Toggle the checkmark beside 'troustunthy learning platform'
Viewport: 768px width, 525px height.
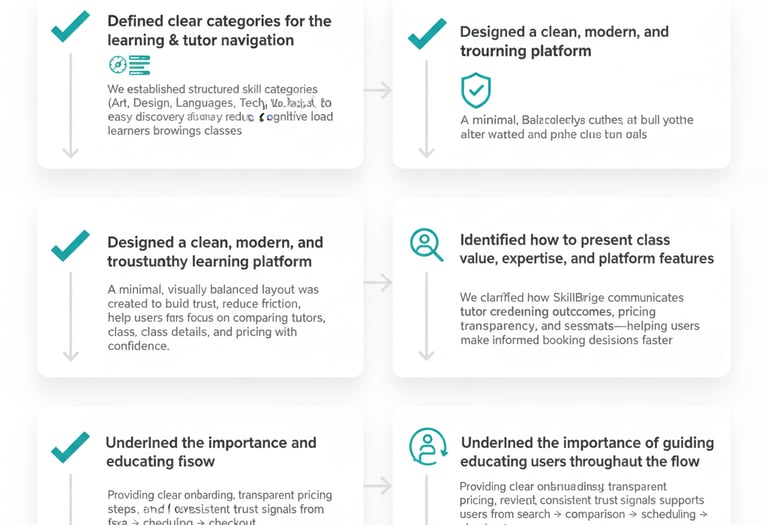pos(70,246)
